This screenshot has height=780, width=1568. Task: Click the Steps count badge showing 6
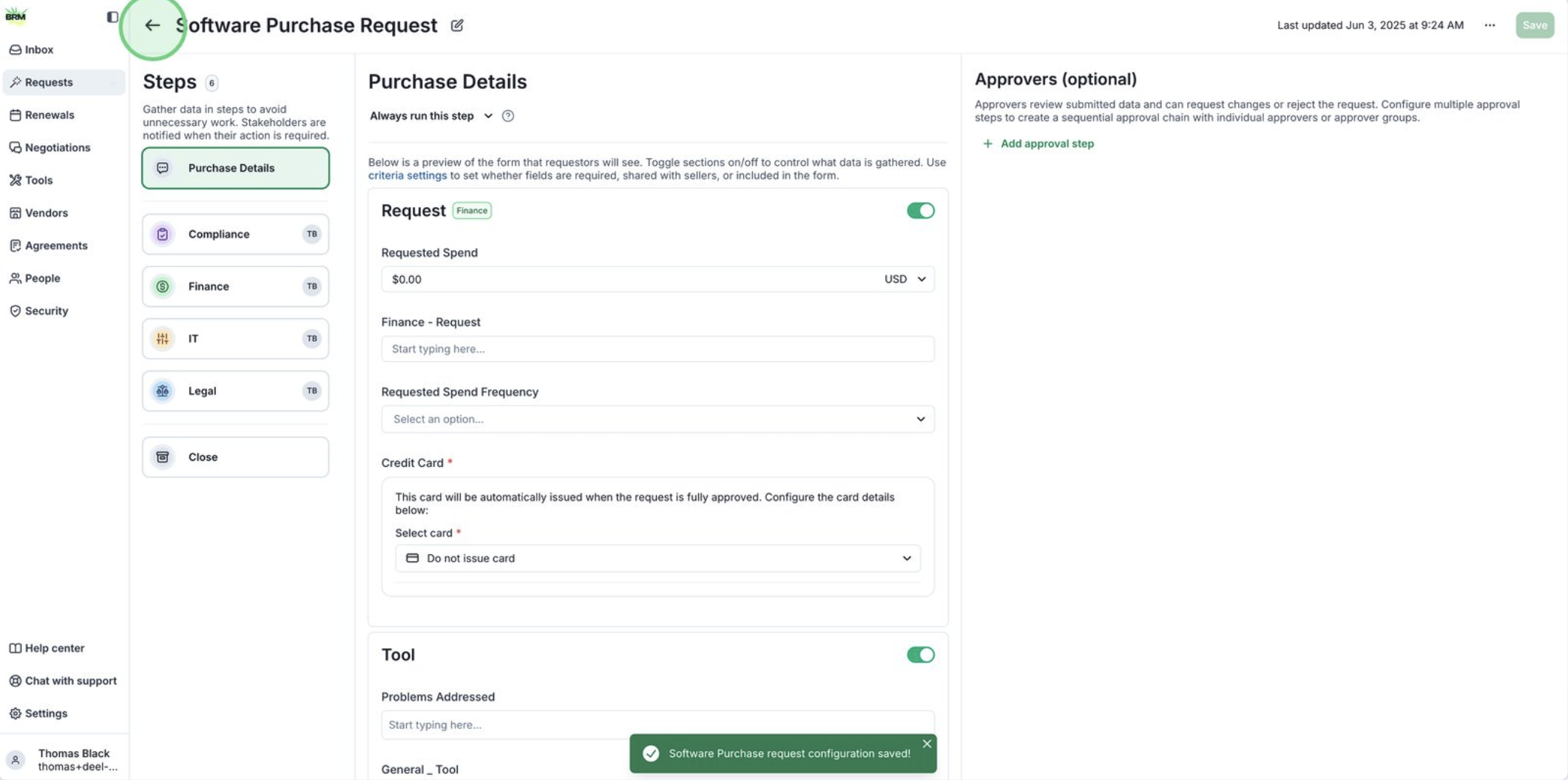tap(212, 83)
